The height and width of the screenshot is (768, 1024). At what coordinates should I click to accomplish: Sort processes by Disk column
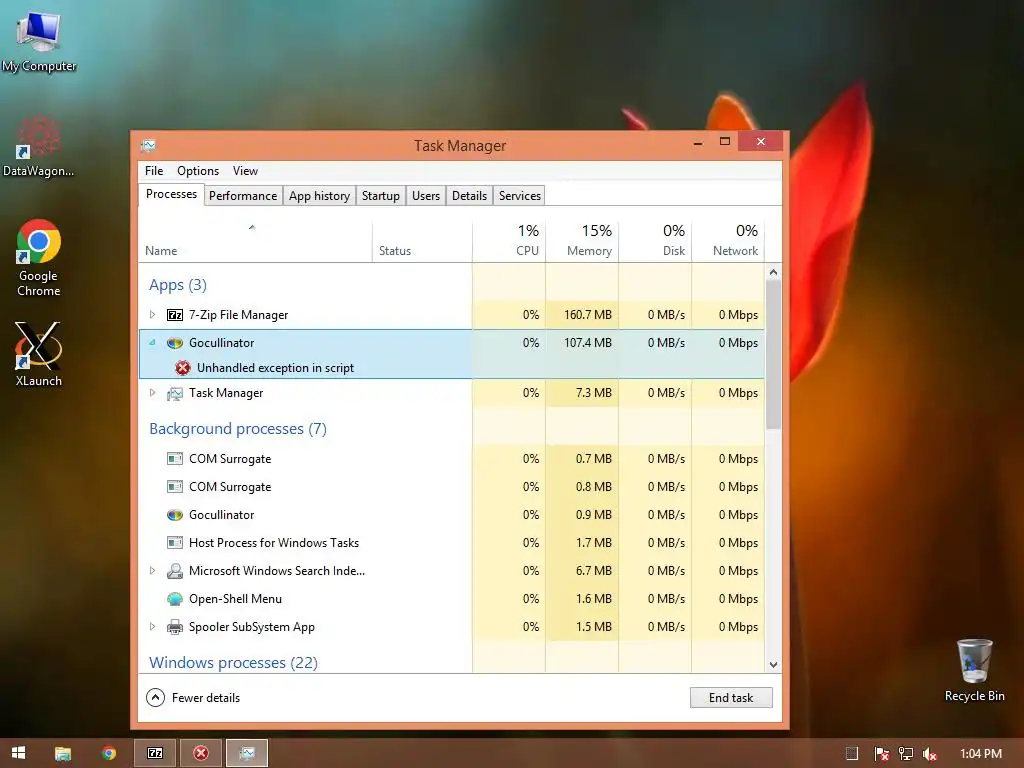pyautogui.click(x=655, y=242)
